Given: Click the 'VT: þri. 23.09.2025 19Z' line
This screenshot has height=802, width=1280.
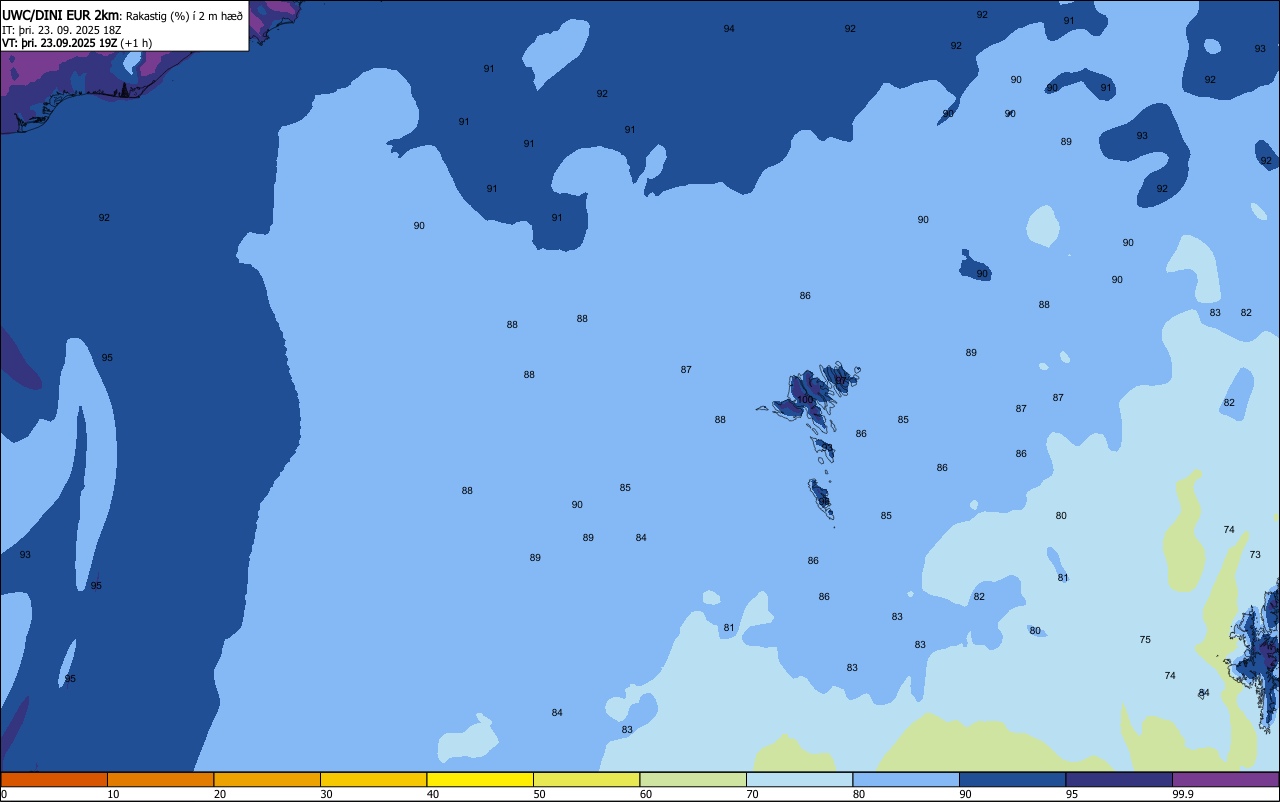Looking at the screenshot, I should click(59, 42).
